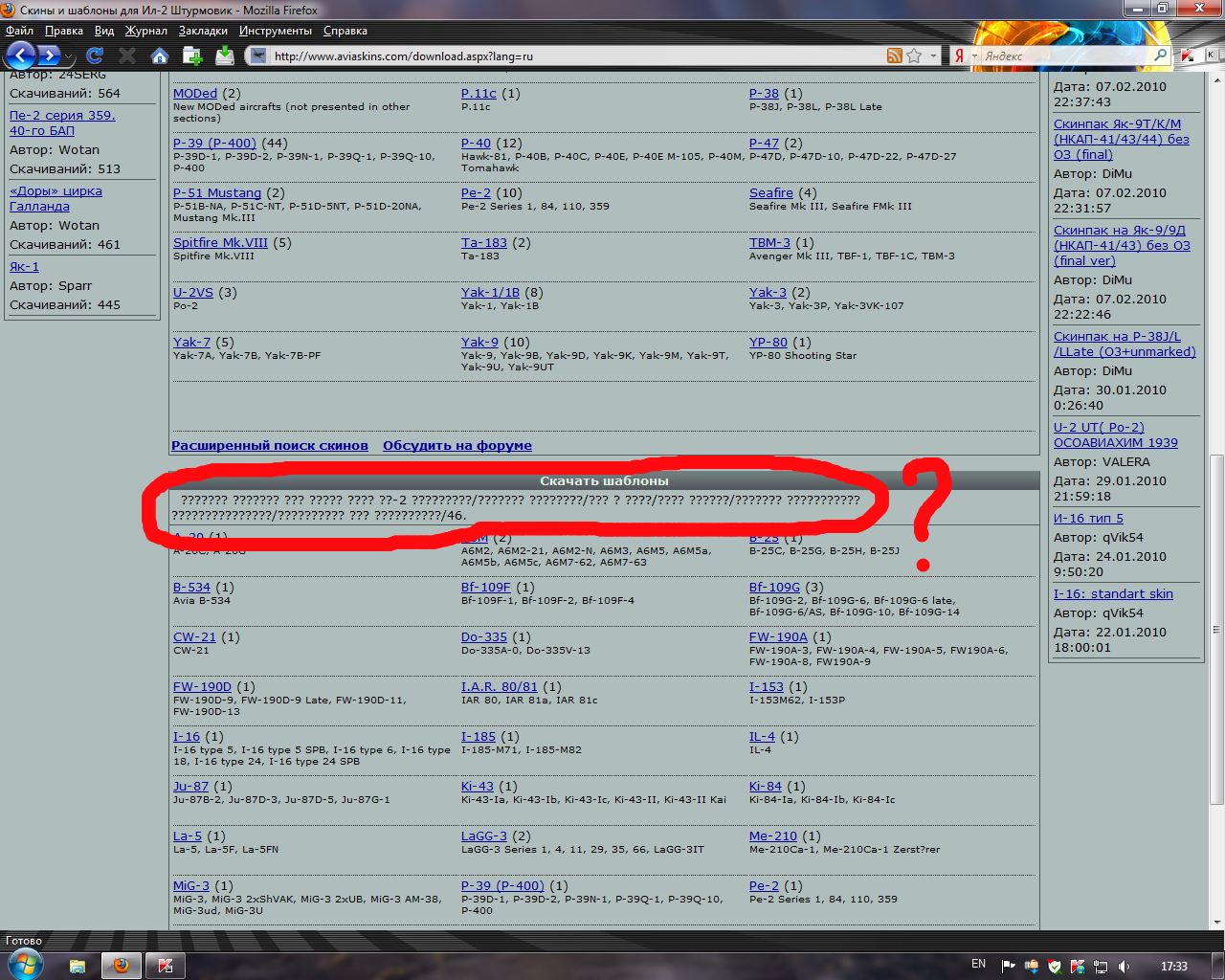Open the Me-210 templates link
Image resolution: width=1225 pixels, height=980 pixels.
coord(773,836)
